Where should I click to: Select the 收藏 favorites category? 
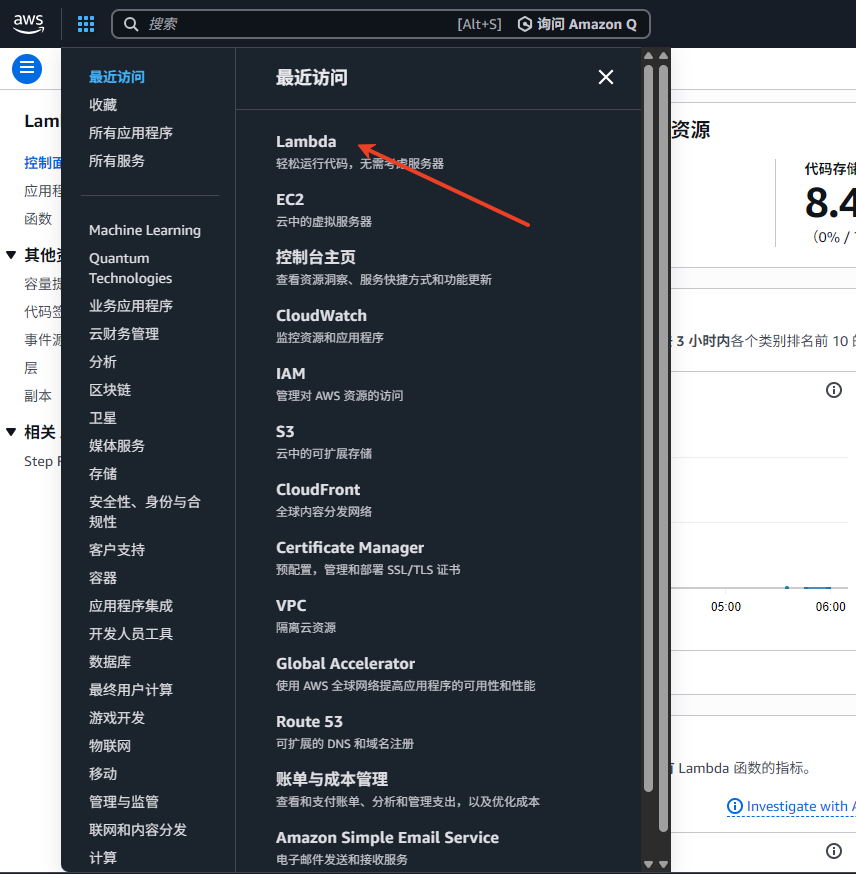tap(103, 105)
